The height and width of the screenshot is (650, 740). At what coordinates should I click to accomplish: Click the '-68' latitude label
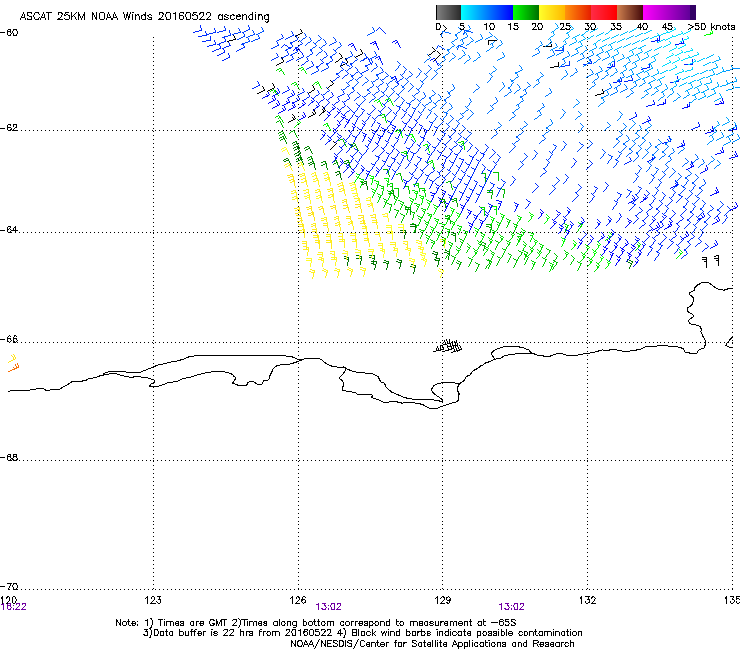pos(9,457)
